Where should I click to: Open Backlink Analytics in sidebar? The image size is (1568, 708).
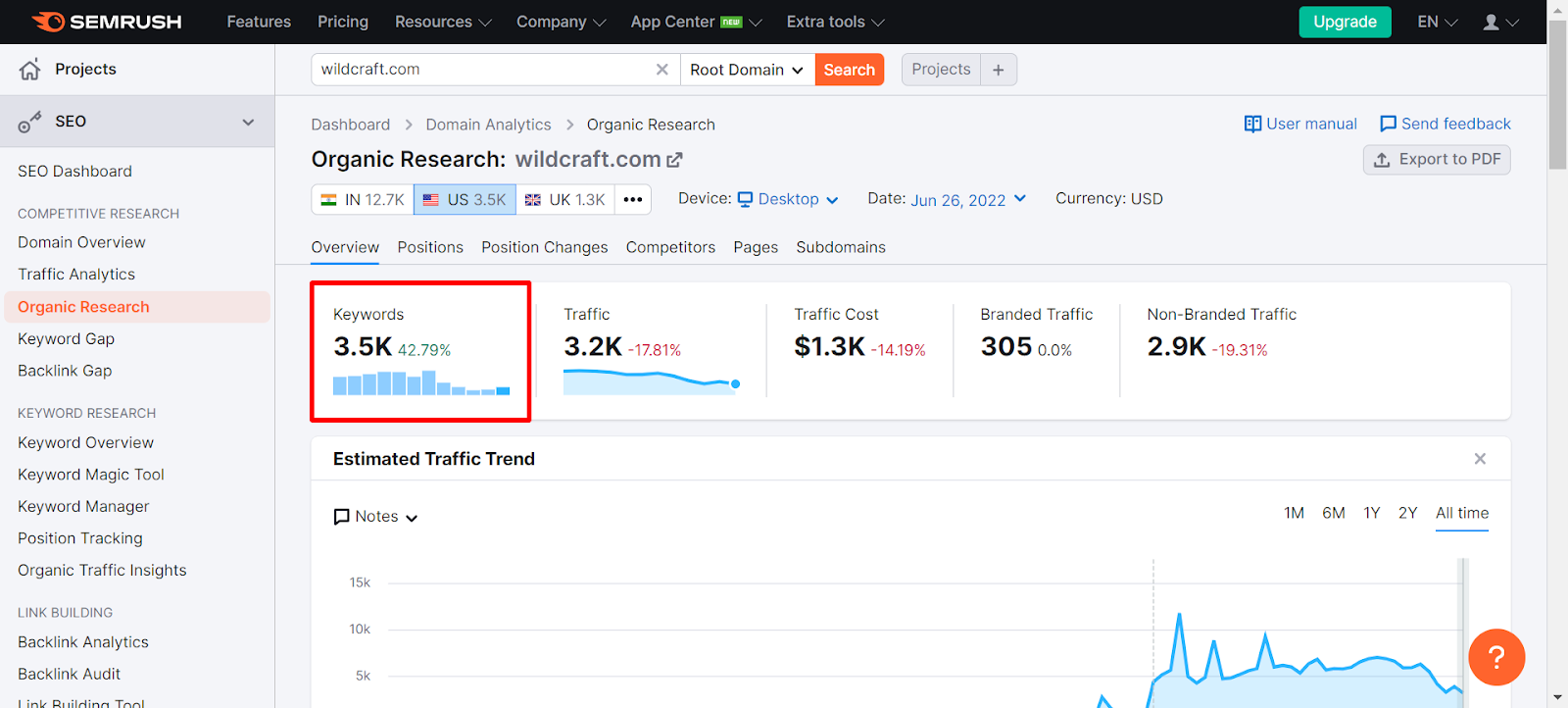click(83, 642)
